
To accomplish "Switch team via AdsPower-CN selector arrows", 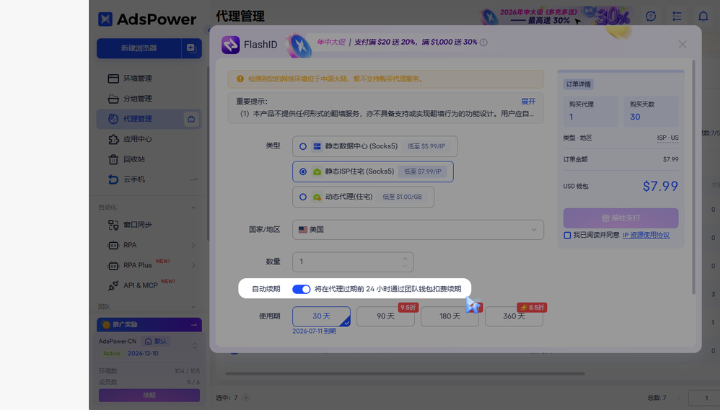I will (194, 346).
